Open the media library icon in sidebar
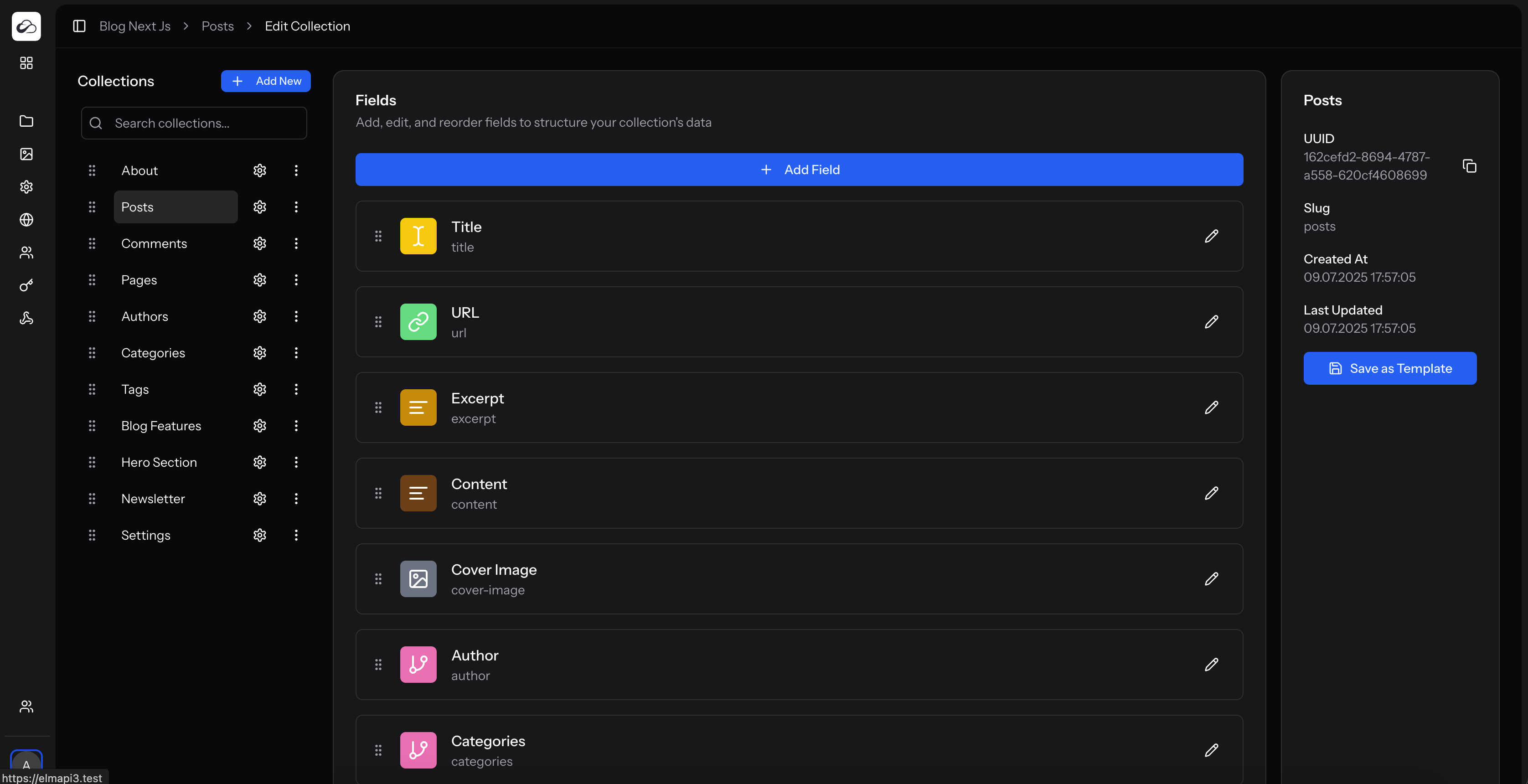 26,154
